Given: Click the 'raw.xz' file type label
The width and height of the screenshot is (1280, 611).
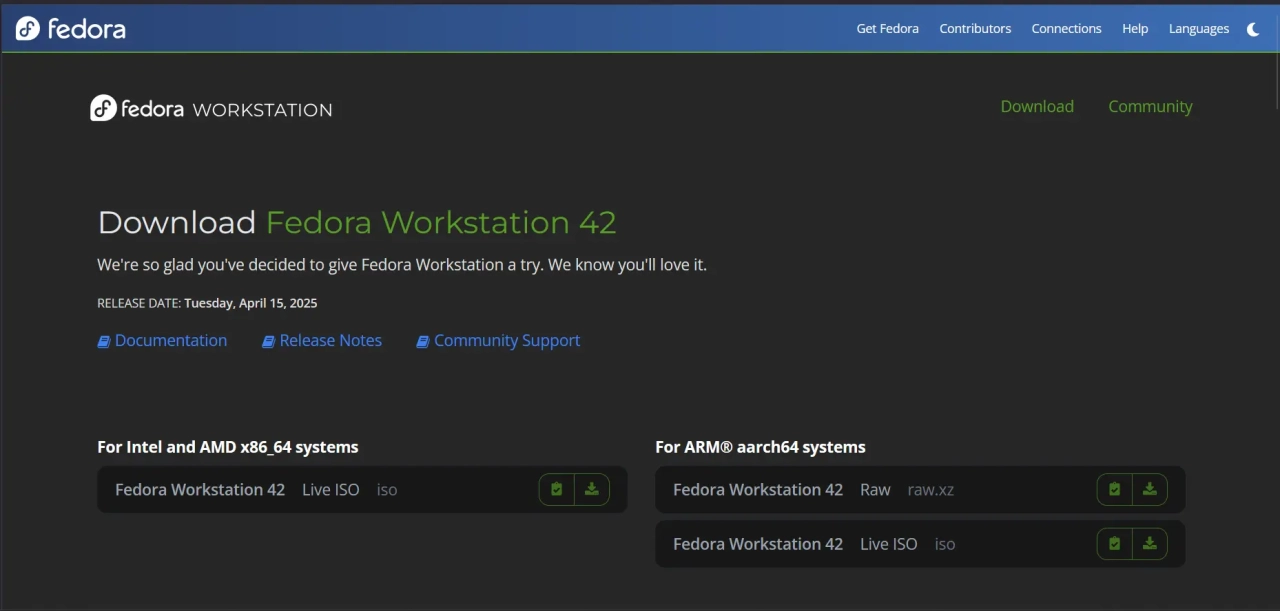Looking at the screenshot, I should (931, 490).
